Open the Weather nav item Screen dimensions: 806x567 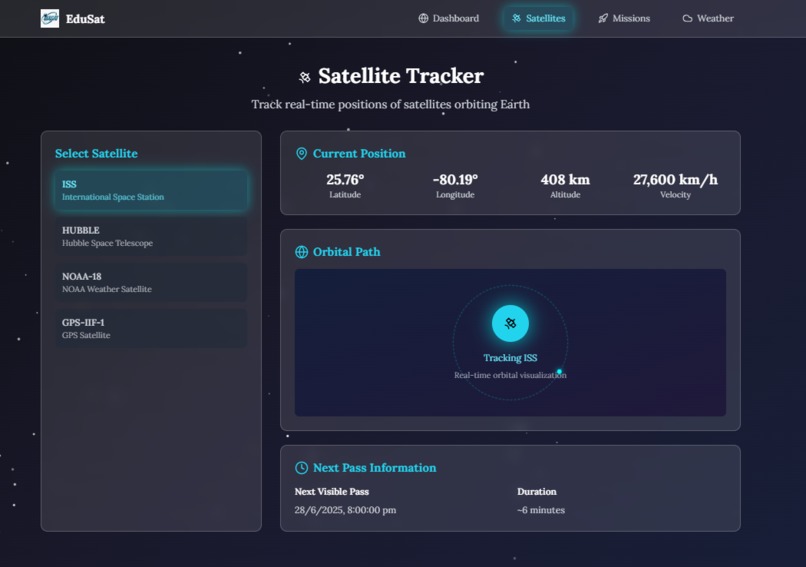coord(708,19)
